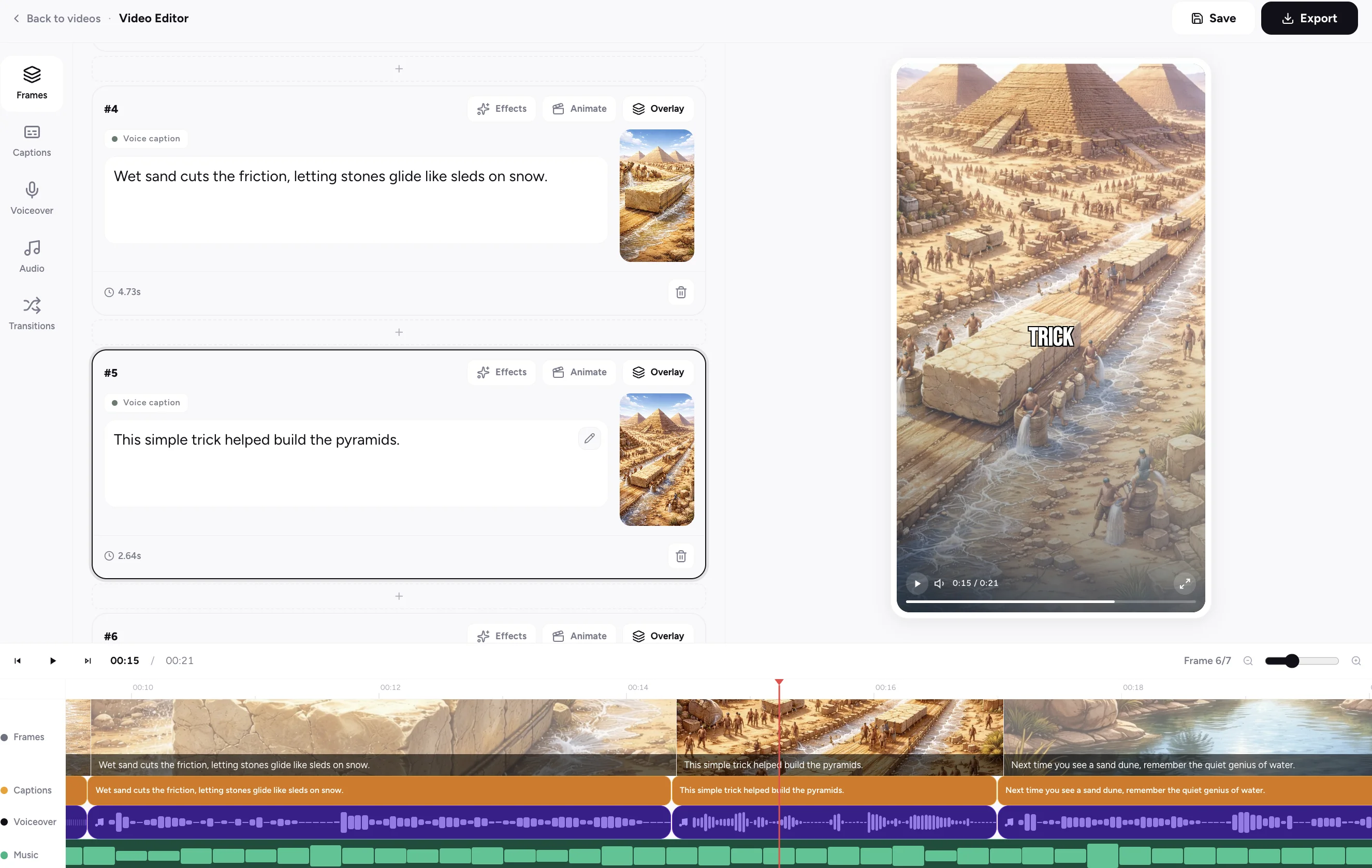Play the timeline

(x=52, y=660)
